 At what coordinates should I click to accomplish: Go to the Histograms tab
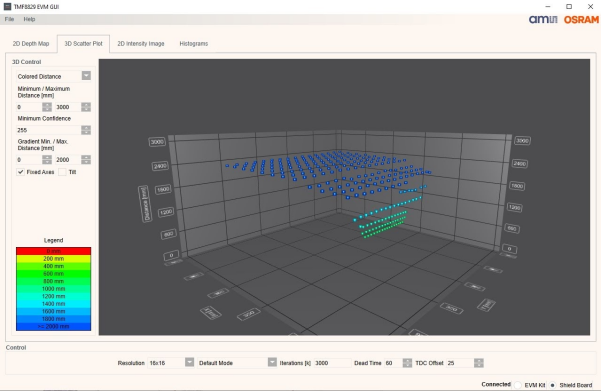[x=194, y=44]
